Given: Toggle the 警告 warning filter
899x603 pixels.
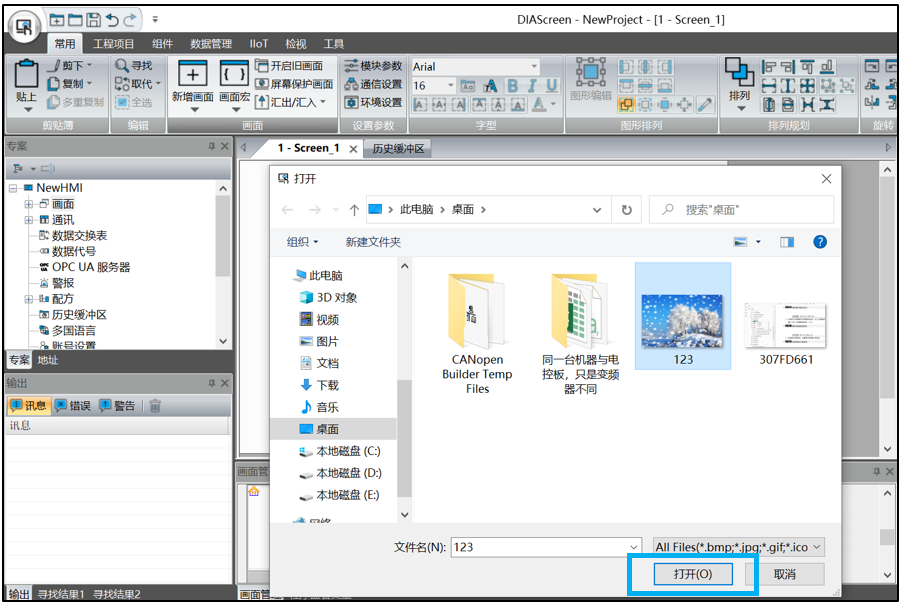Looking at the screenshot, I should point(116,406).
